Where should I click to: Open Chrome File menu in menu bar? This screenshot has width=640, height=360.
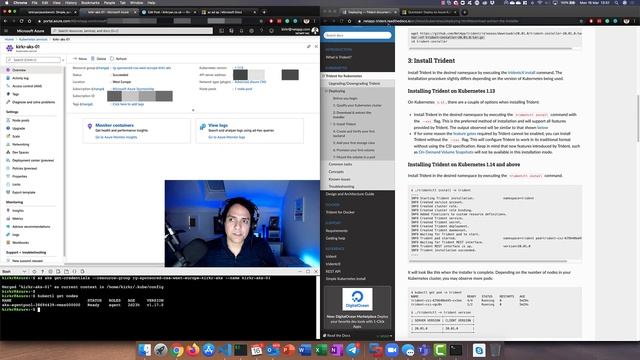click(35, 2)
